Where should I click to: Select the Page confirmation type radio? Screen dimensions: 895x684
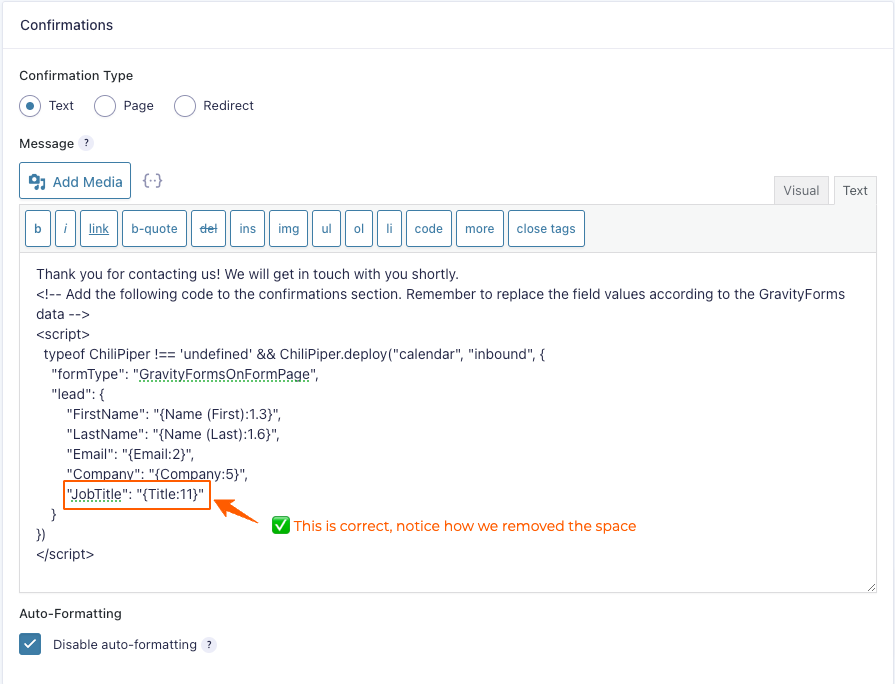[x=105, y=106]
